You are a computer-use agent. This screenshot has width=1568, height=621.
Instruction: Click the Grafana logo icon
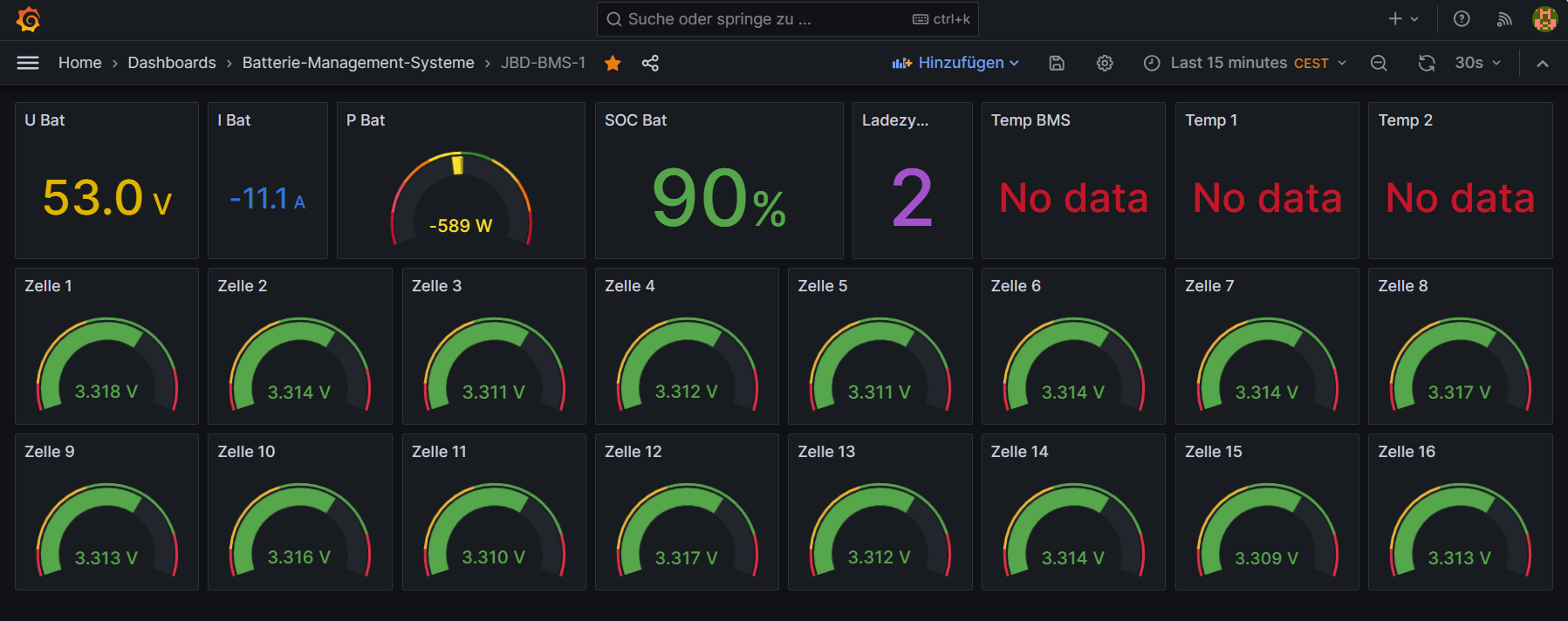[x=28, y=19]
